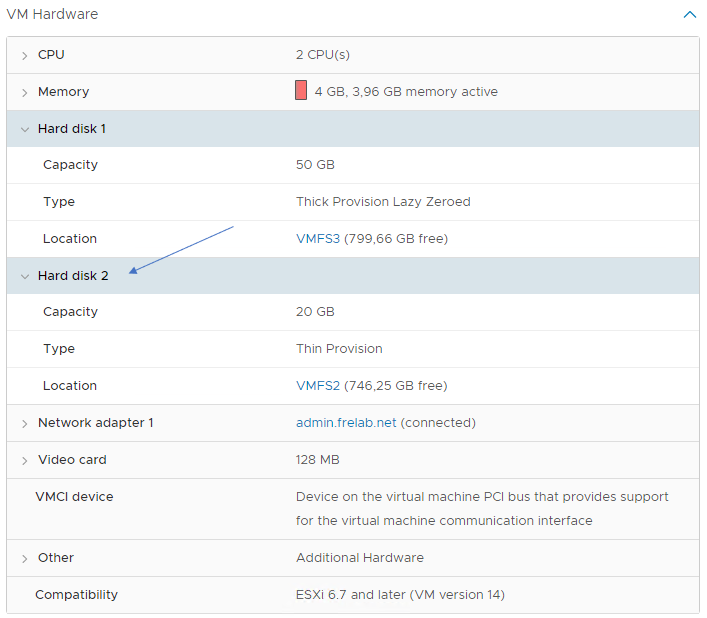707x618 pixels.
Task: Click the VMCI device label
Action: (74, 497)
